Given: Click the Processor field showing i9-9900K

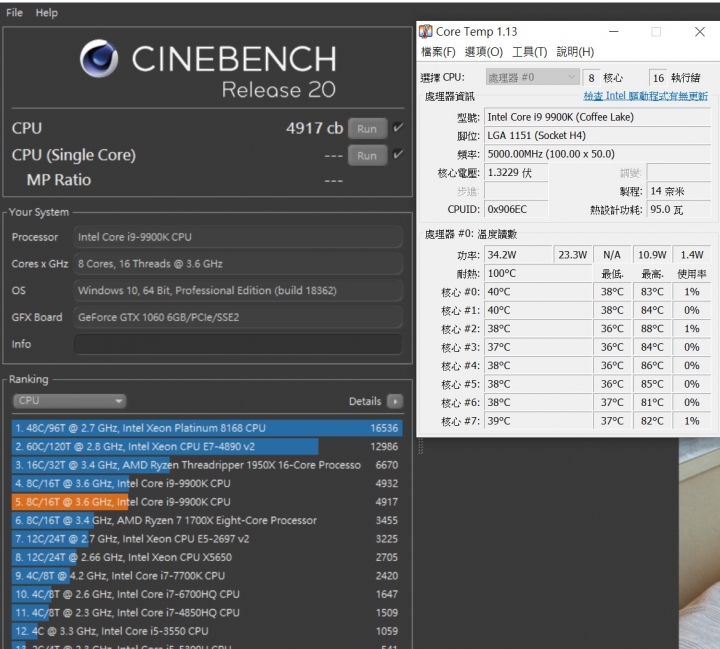Looking at the screenshot, I should coord(238,237).
